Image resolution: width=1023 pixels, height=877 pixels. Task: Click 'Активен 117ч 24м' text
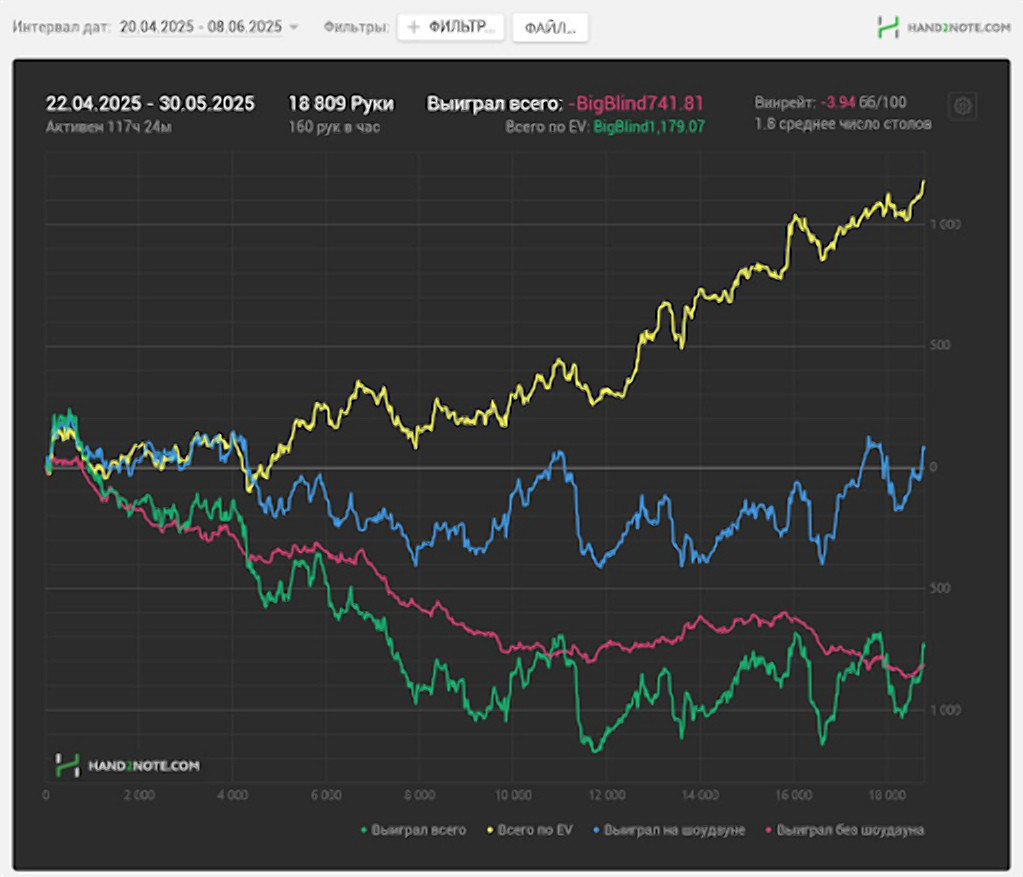click(109, 127)
